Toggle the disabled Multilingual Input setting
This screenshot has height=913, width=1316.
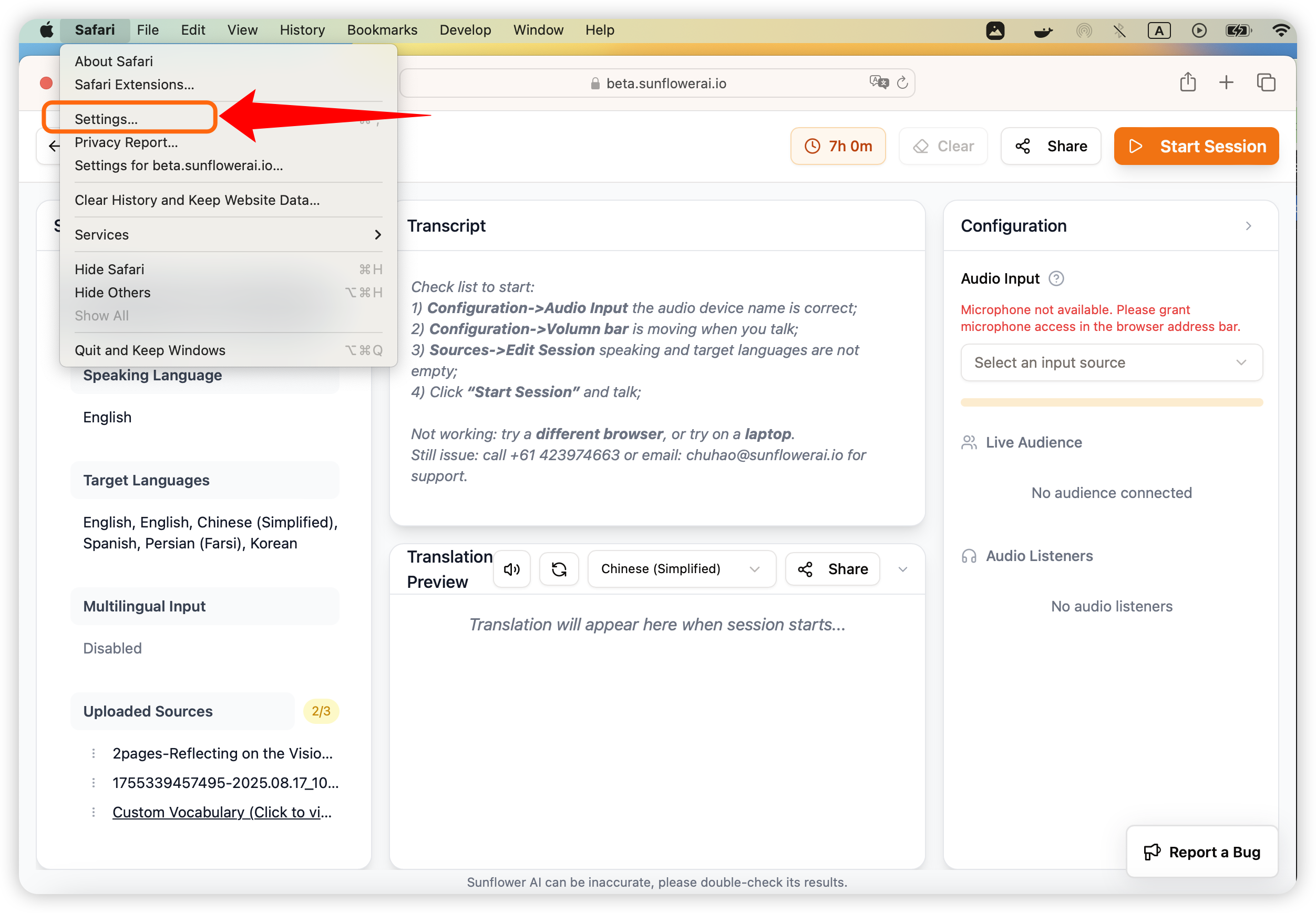[x=112, y=648]
